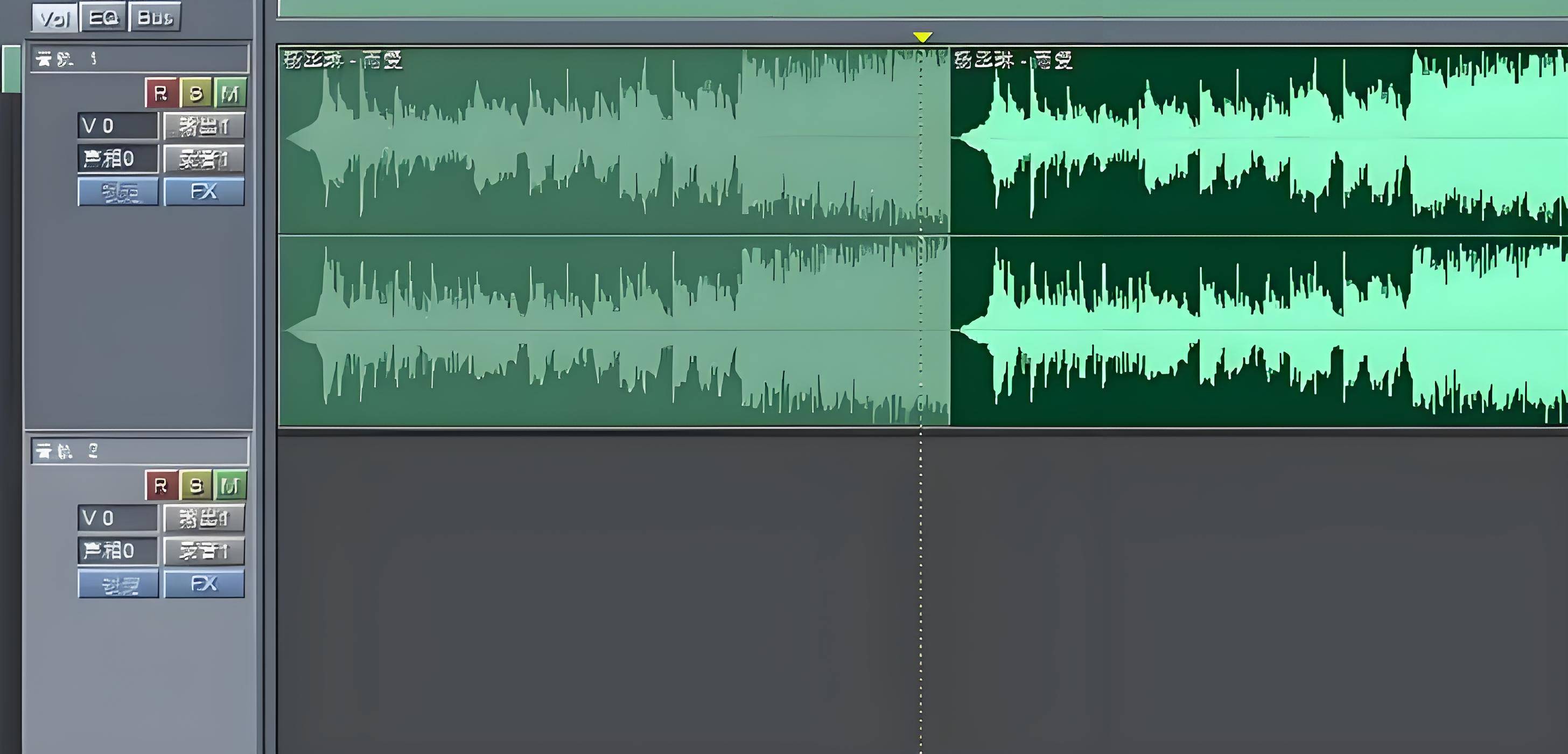Open track 2 record input selector
The image size is (1568, 754).
tap(204, 551)
